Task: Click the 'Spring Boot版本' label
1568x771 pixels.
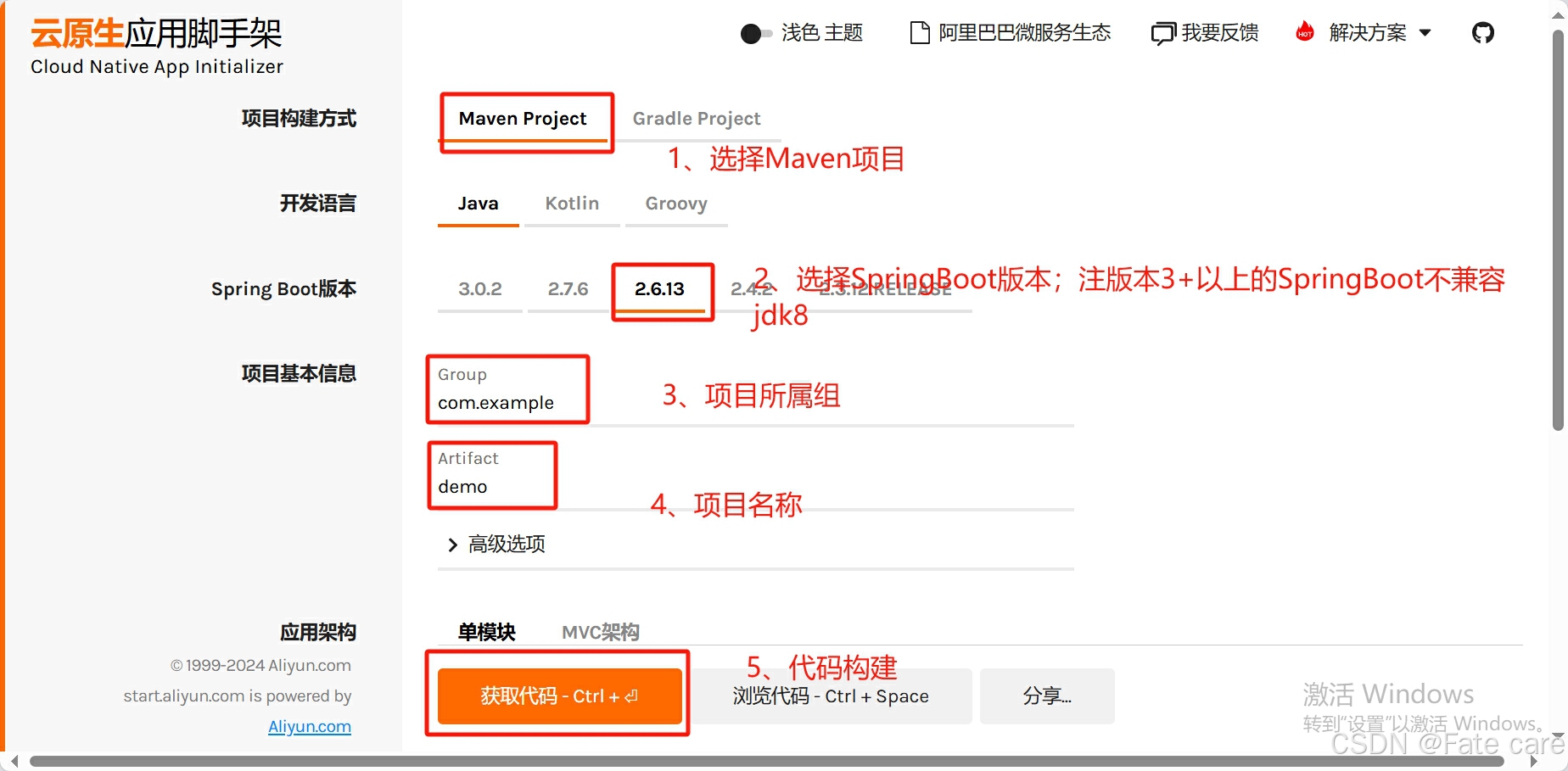Action: [284, 289]
